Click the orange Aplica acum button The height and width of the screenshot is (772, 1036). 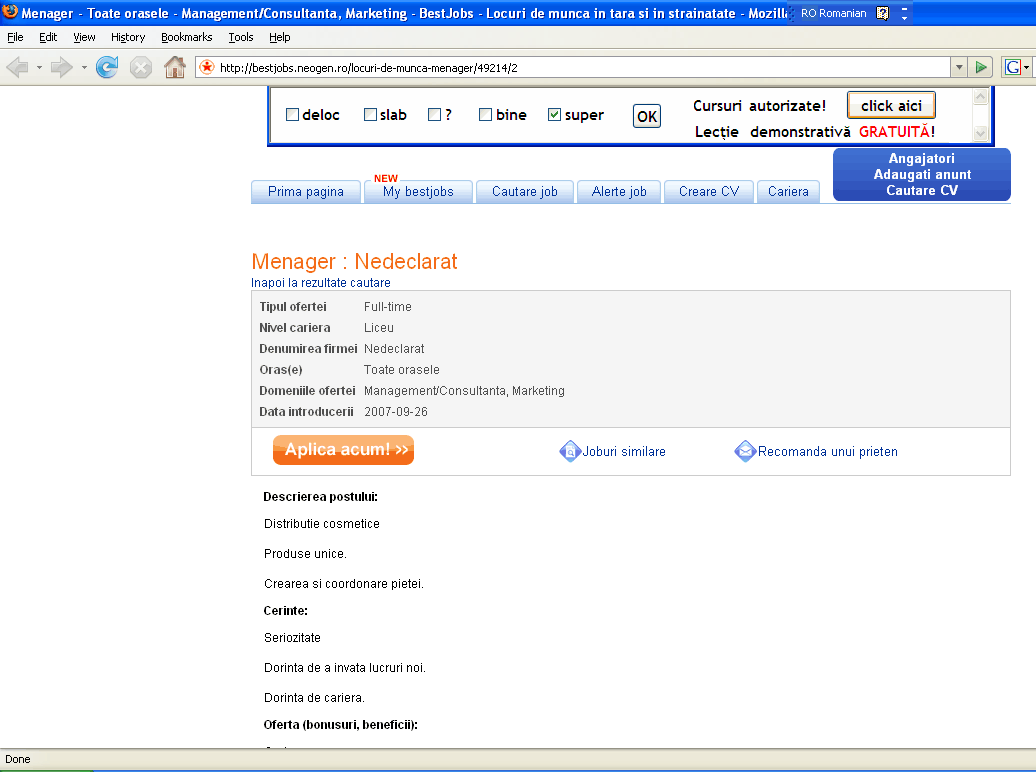point(344,450)
